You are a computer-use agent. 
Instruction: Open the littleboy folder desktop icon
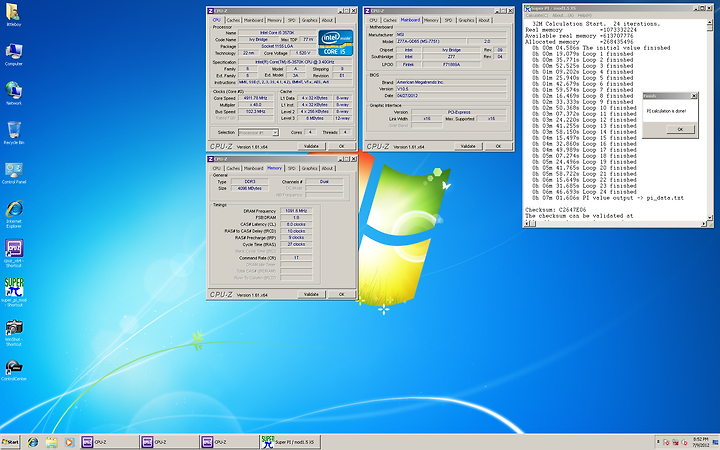pos(13,15)
